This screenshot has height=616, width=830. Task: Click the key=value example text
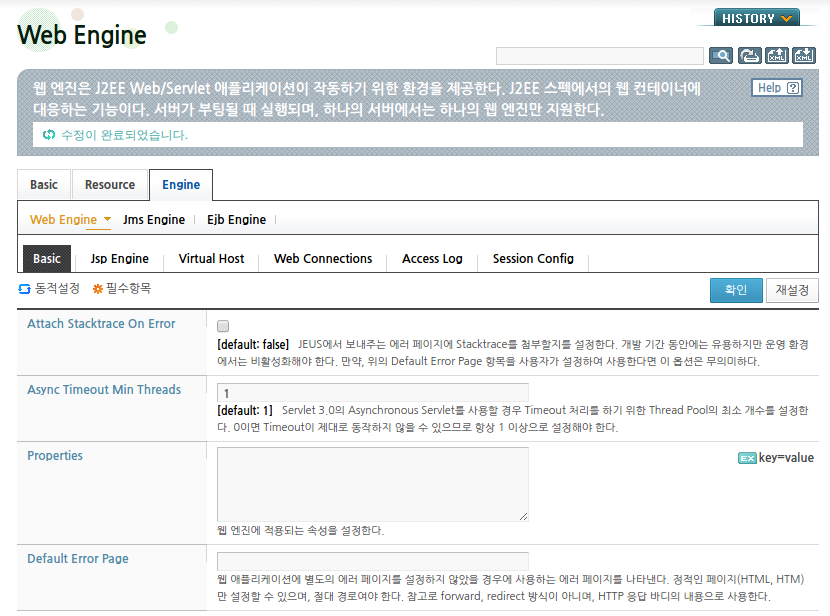click(x=786, y=458)
